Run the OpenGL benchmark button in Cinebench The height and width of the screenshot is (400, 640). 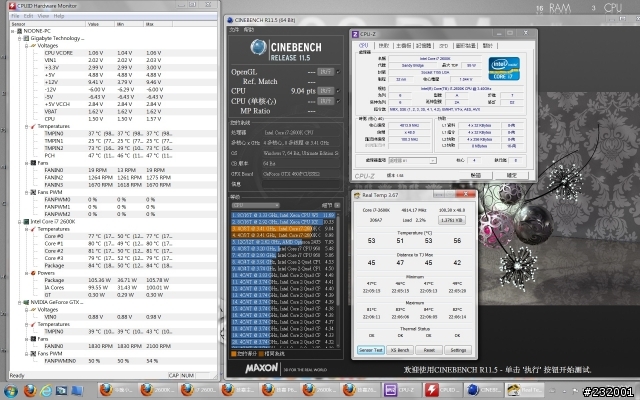click(x=326, y=72)
